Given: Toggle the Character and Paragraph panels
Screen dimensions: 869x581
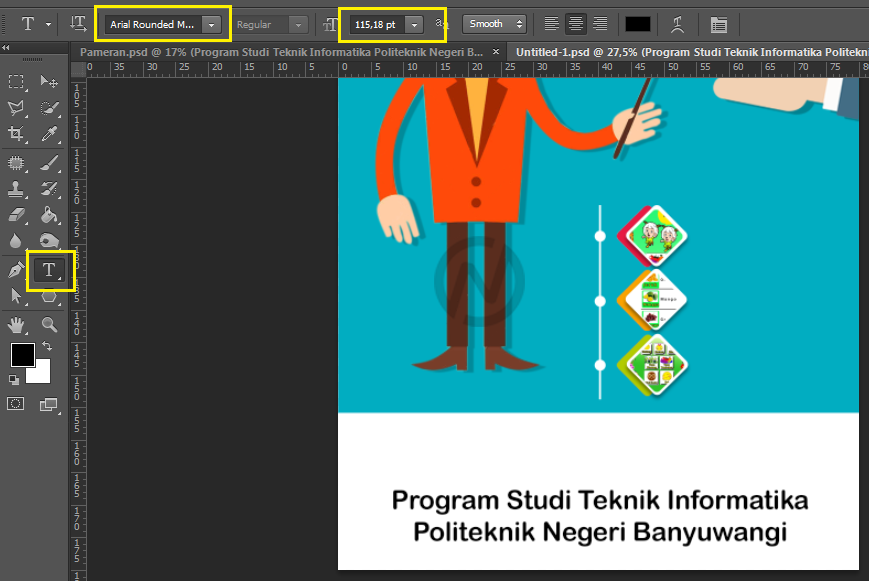Looking at the screenshot, I should (720, 23).
